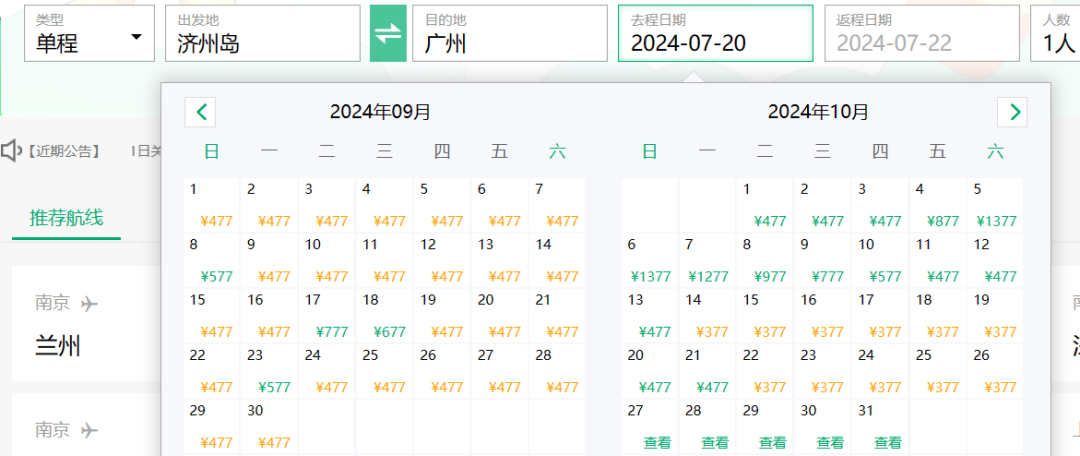Edit the departure city field 济州岛
This screenshot has height=456, width=1080.
coord(262,34)
